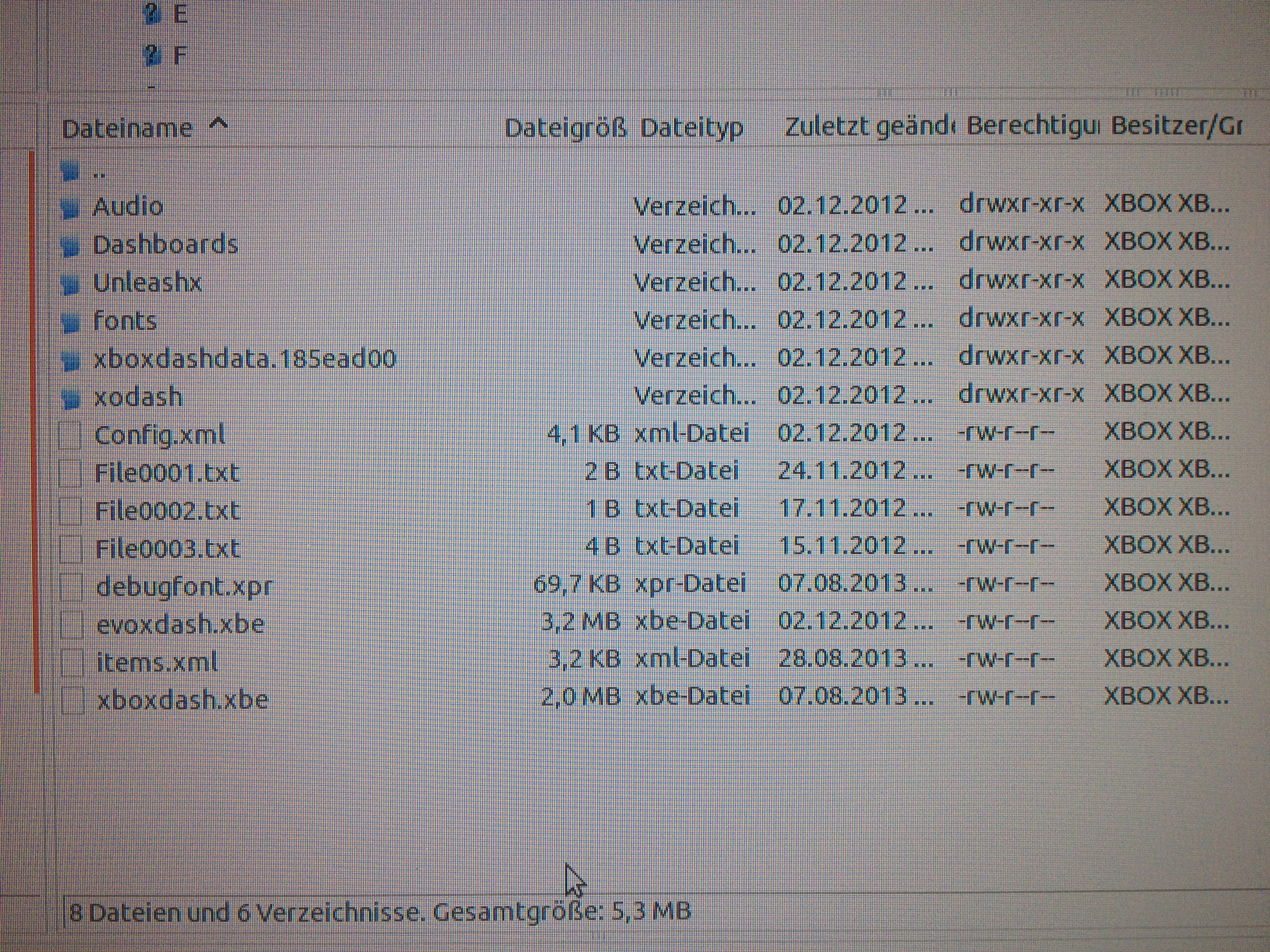Click the File0003.txt file icon

(71, 549)
